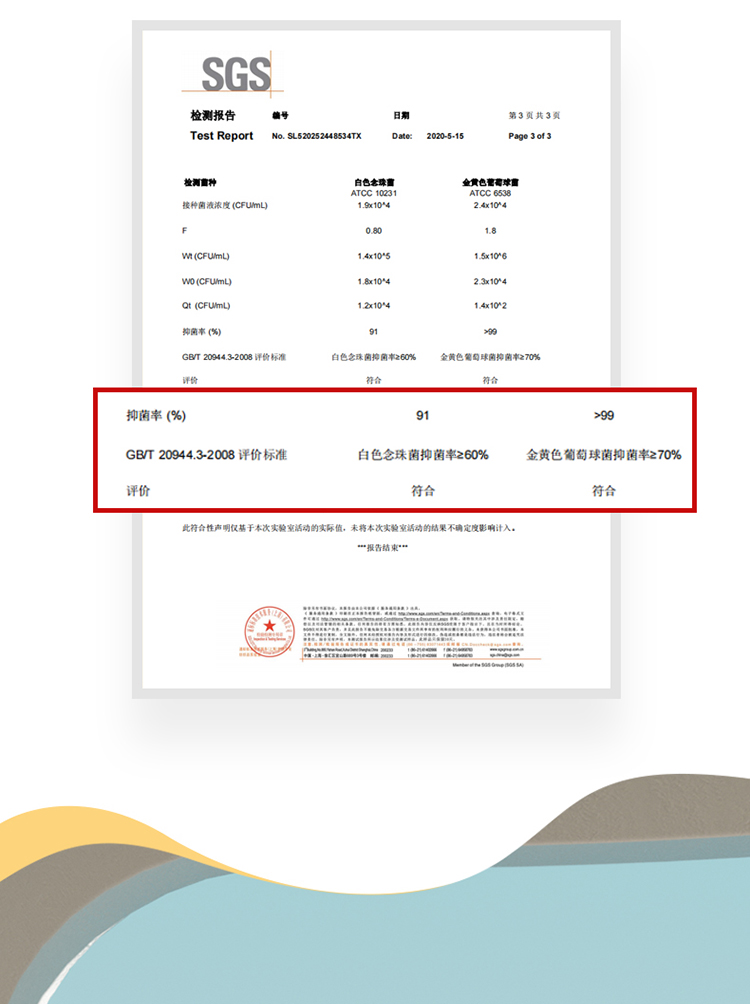The height and width of the screenshot is (1004, 750).
Task: Click the enlarged 91 value in red box
Action: pos(423,415)
